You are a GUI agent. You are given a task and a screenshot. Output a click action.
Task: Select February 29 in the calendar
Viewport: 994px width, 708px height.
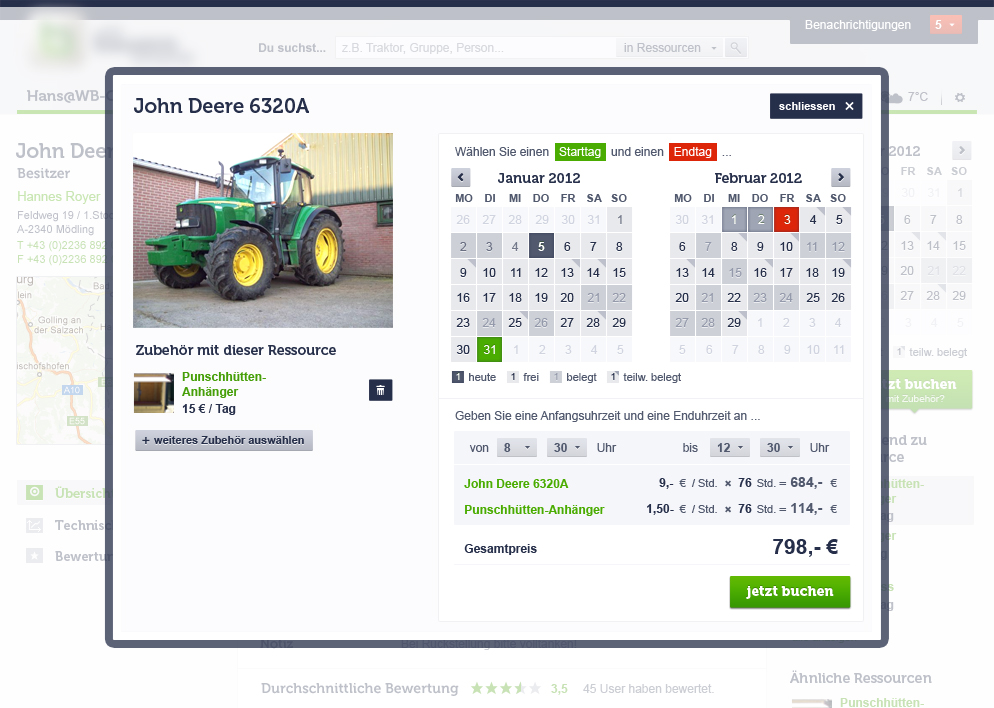click(734, 323)
